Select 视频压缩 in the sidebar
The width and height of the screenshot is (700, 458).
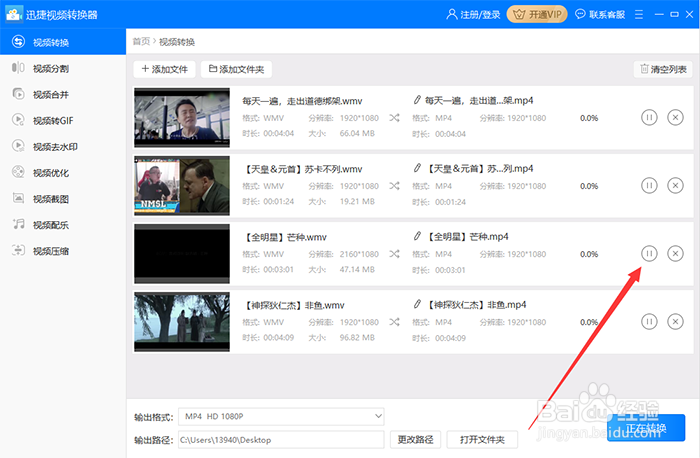click(x=62, y=251)
